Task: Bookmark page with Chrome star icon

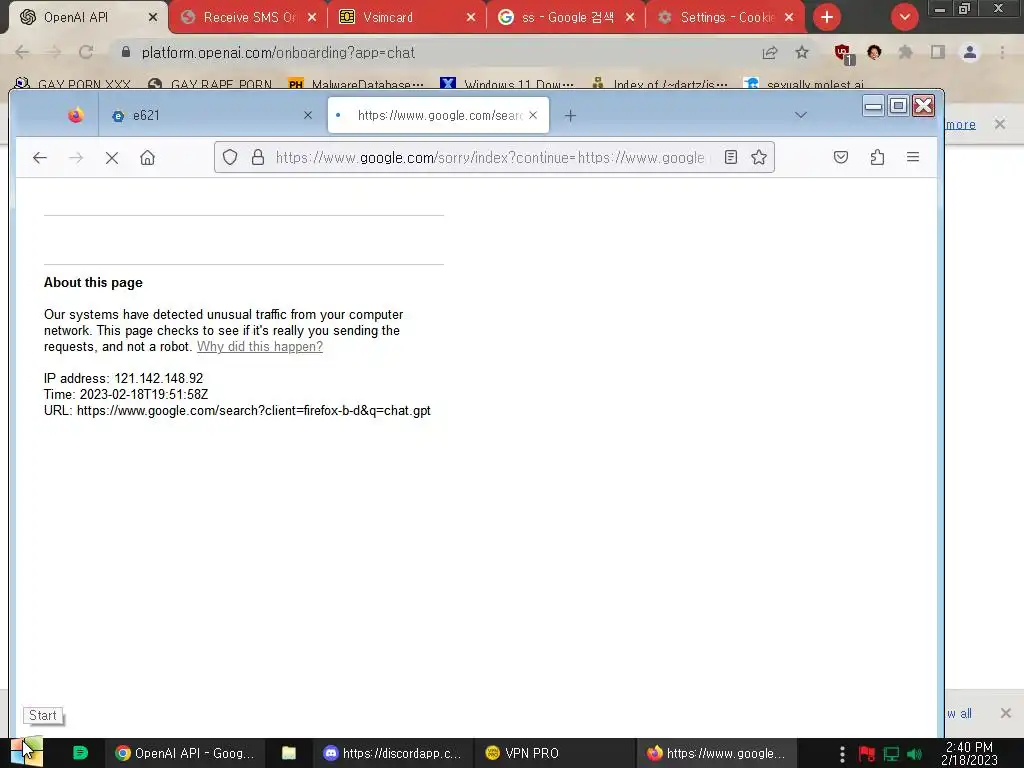Action: click(802, 53)
